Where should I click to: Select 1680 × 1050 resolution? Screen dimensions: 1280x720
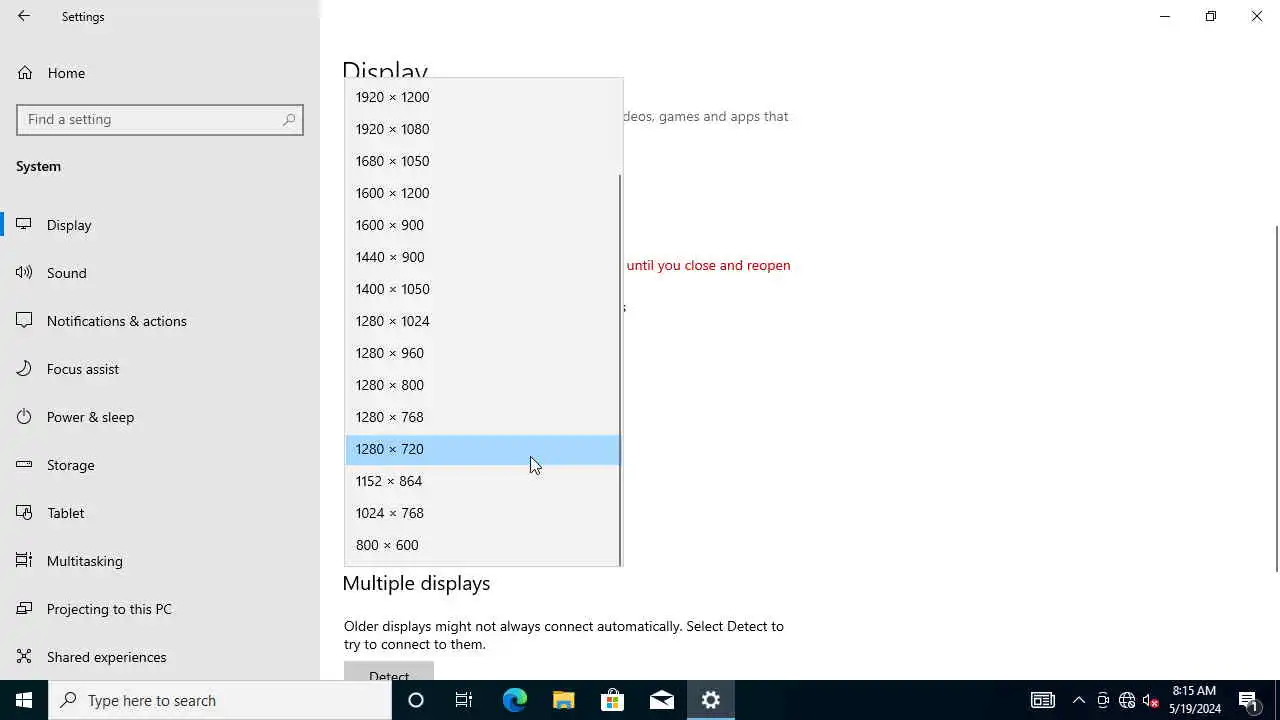coord(483,161)
